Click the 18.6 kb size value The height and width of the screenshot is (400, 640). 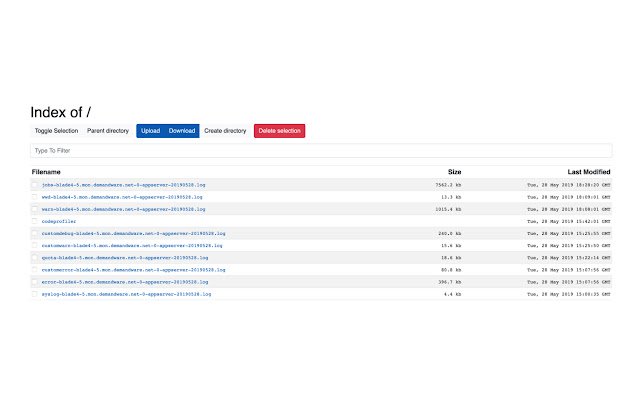(x=451, y=258)
